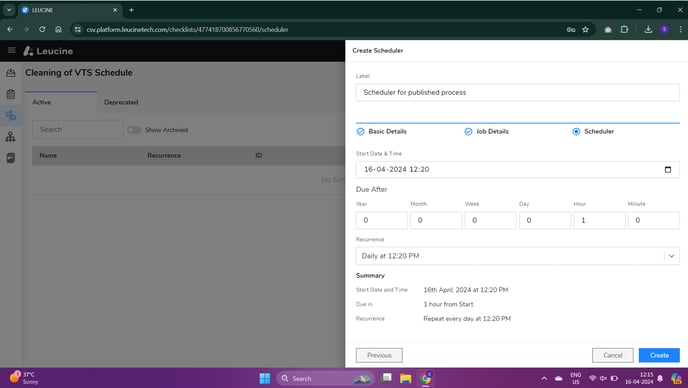688x388 pixels.
Task: Click the Start Date & Time field
Action: (518, 169)
